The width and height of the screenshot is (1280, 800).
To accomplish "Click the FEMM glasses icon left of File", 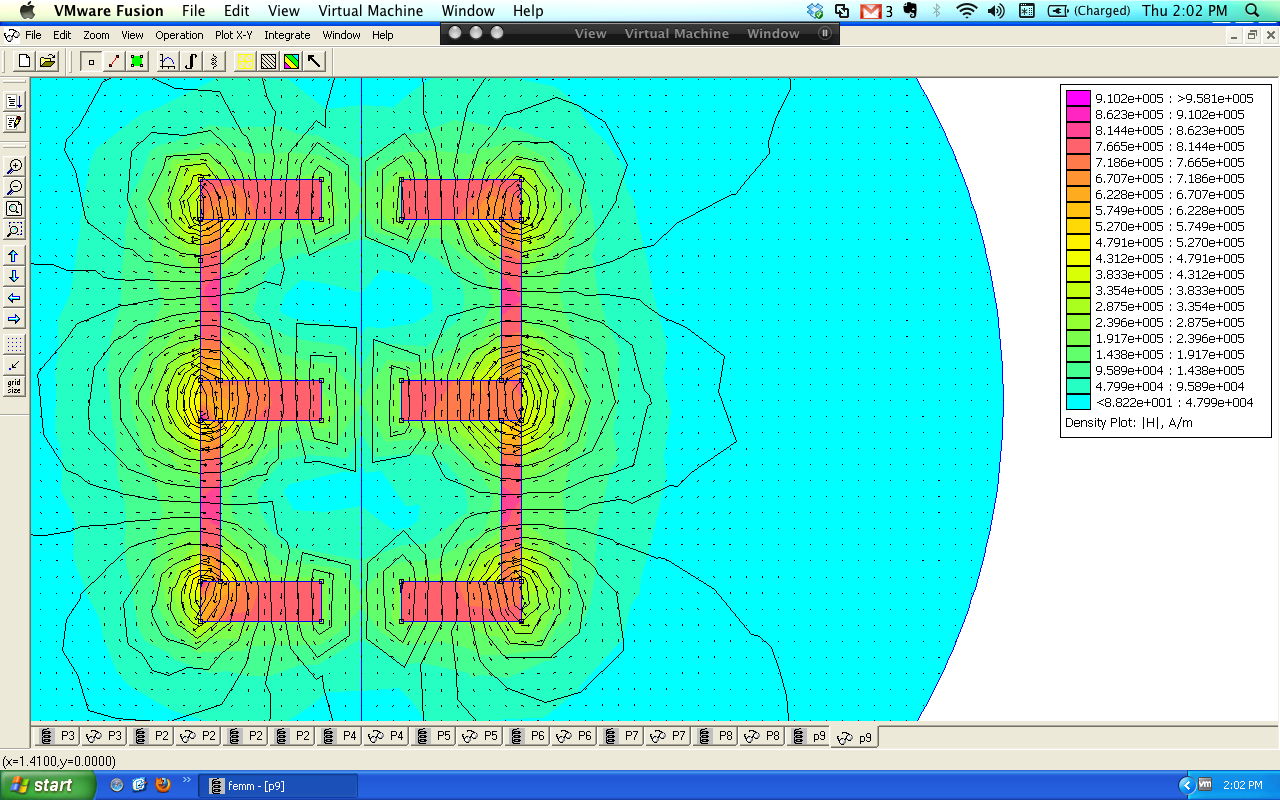I will (x=11, y=35).
